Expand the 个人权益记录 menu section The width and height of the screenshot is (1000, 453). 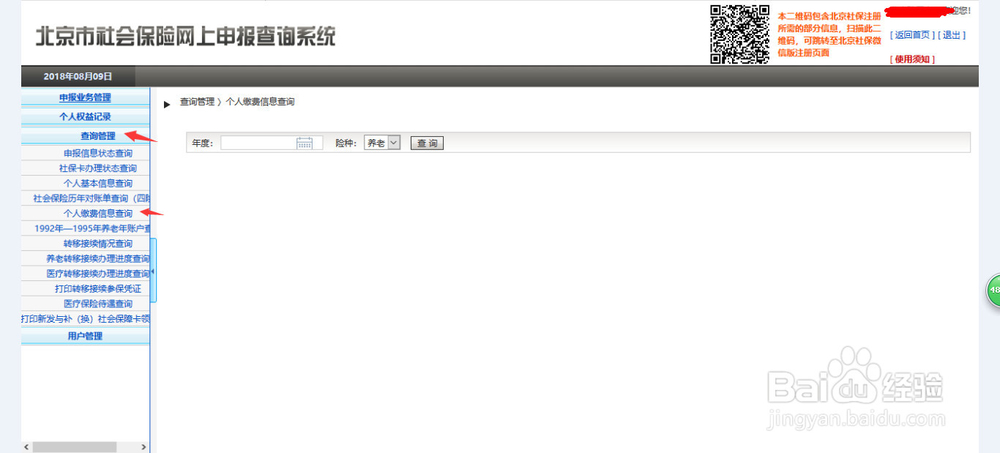[85, 117]
